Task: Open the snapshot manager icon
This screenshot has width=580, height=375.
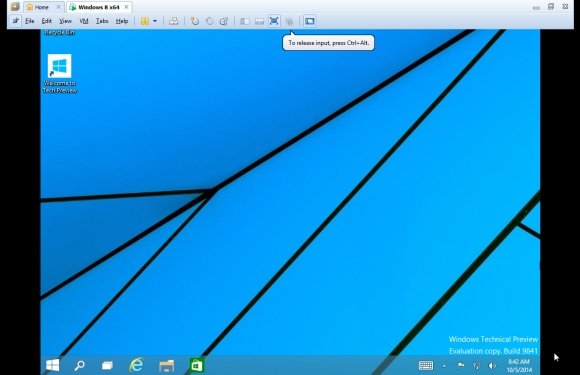Action: click(224, 21)
